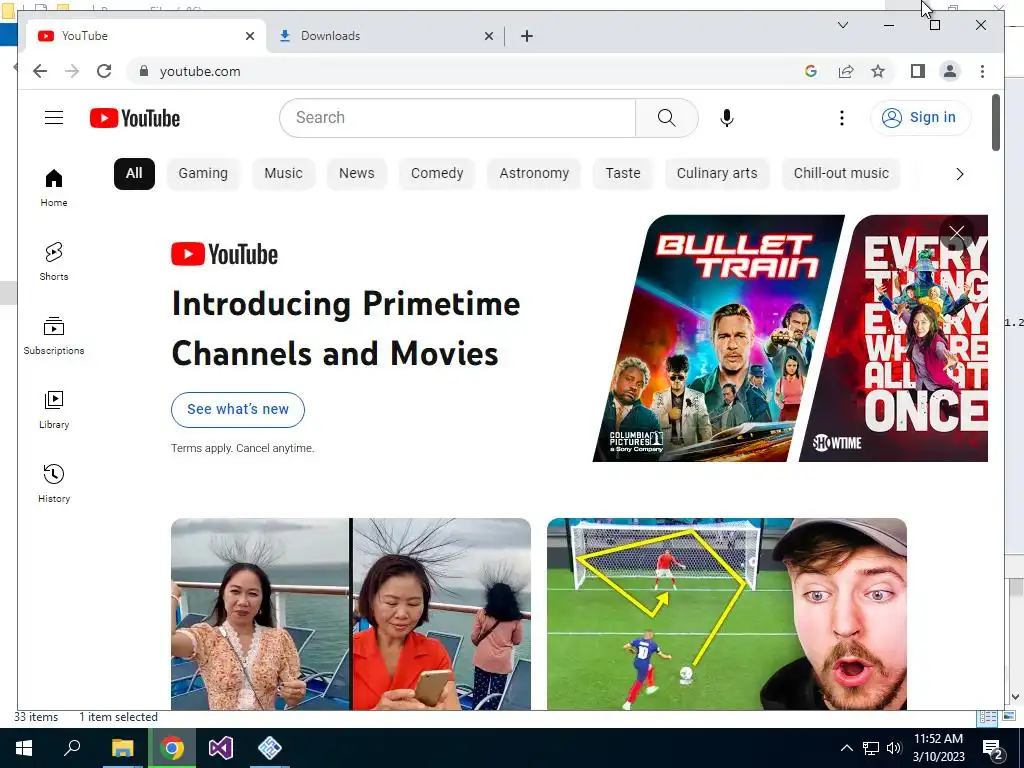1024x768 pixels.
Task: Open the soccer penalty kick video thumbnail
Action: (x=727, y=614)
